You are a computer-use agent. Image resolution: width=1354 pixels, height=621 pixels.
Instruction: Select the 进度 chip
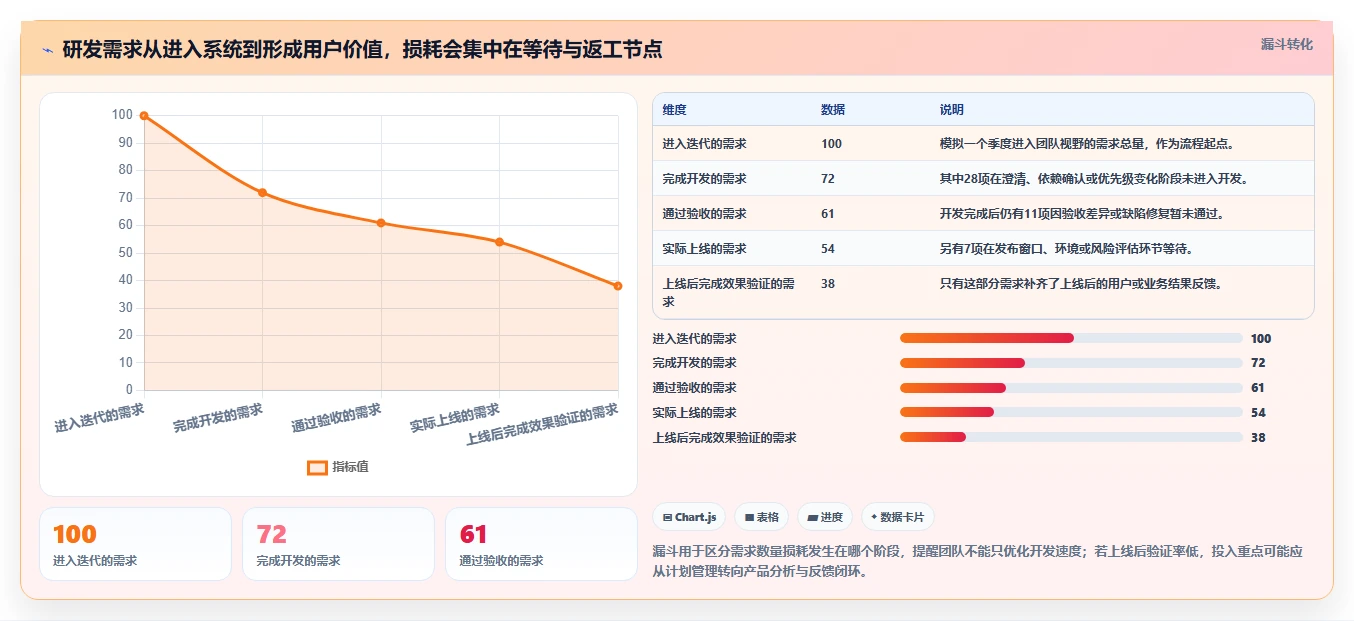825,517
